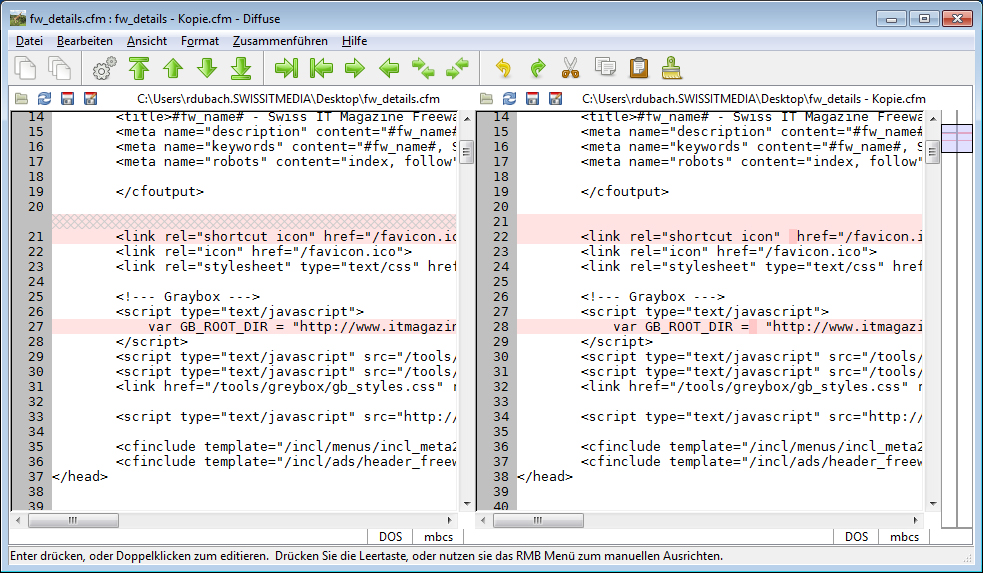Click right pane line 22 shortcut icon link
Screen dimensions: 983x573
tap(720, 236)
